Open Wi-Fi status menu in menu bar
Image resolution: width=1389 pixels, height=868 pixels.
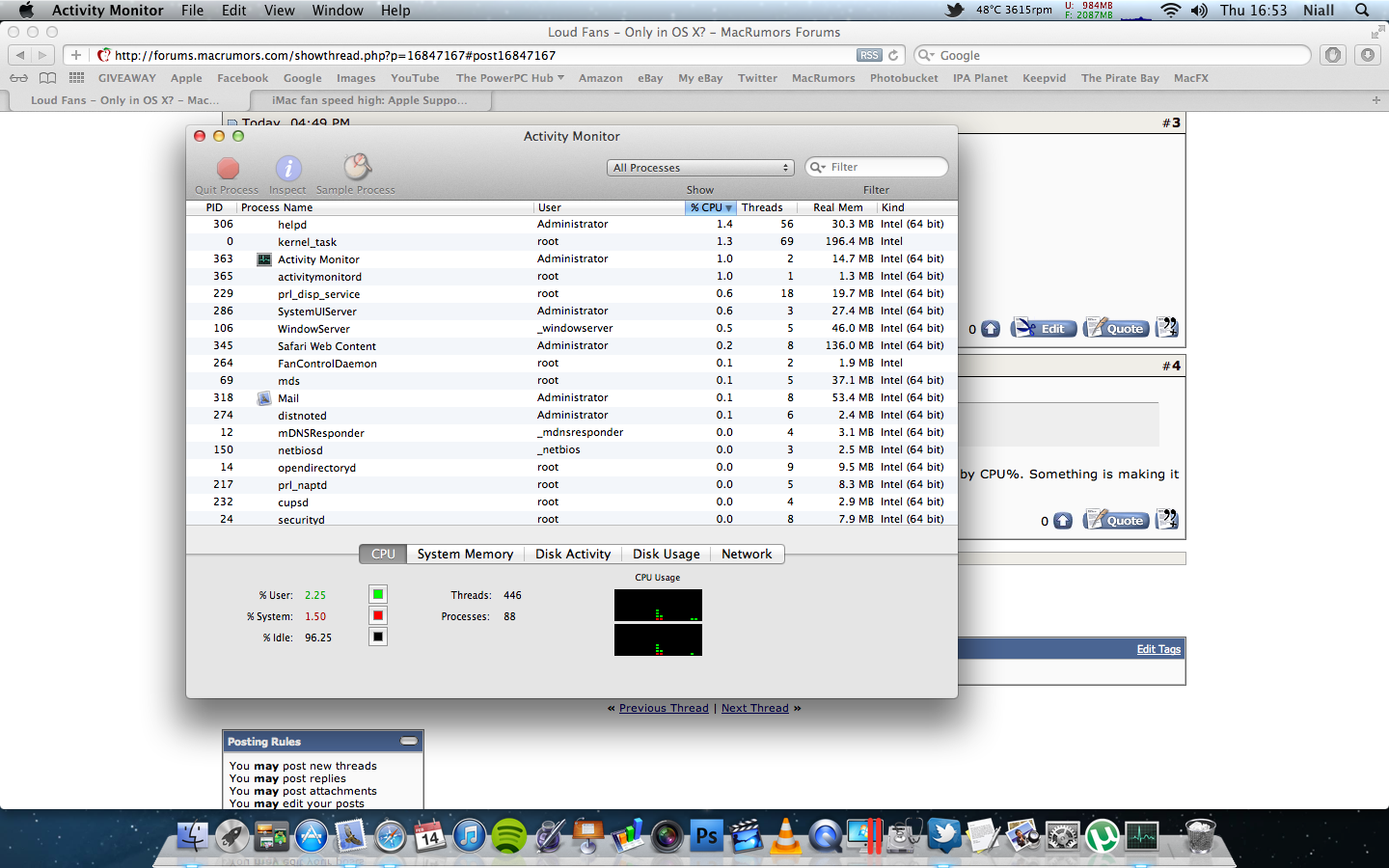tap(1170, 10)
